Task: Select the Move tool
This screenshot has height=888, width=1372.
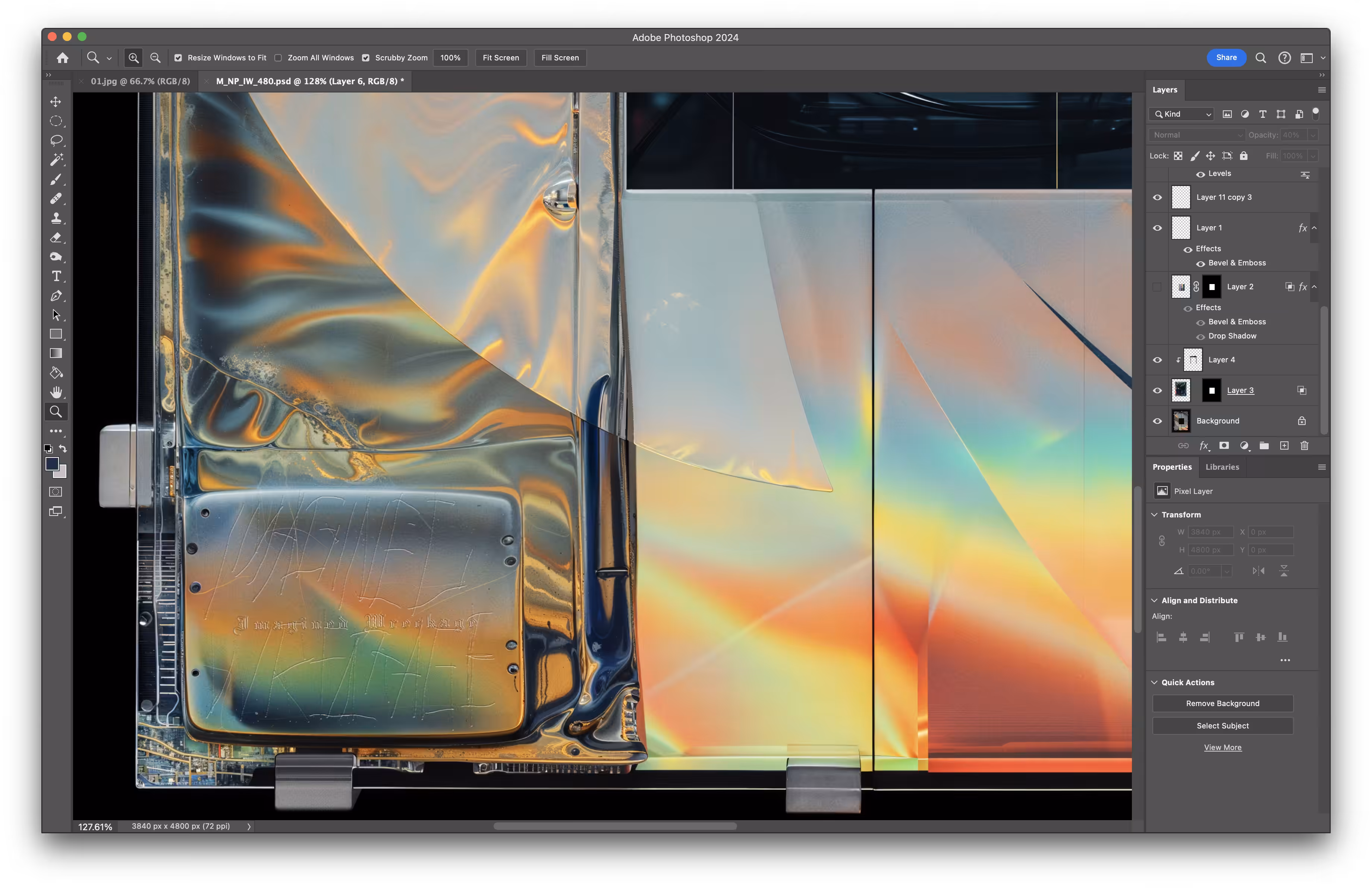Action: tap(56, 101)
